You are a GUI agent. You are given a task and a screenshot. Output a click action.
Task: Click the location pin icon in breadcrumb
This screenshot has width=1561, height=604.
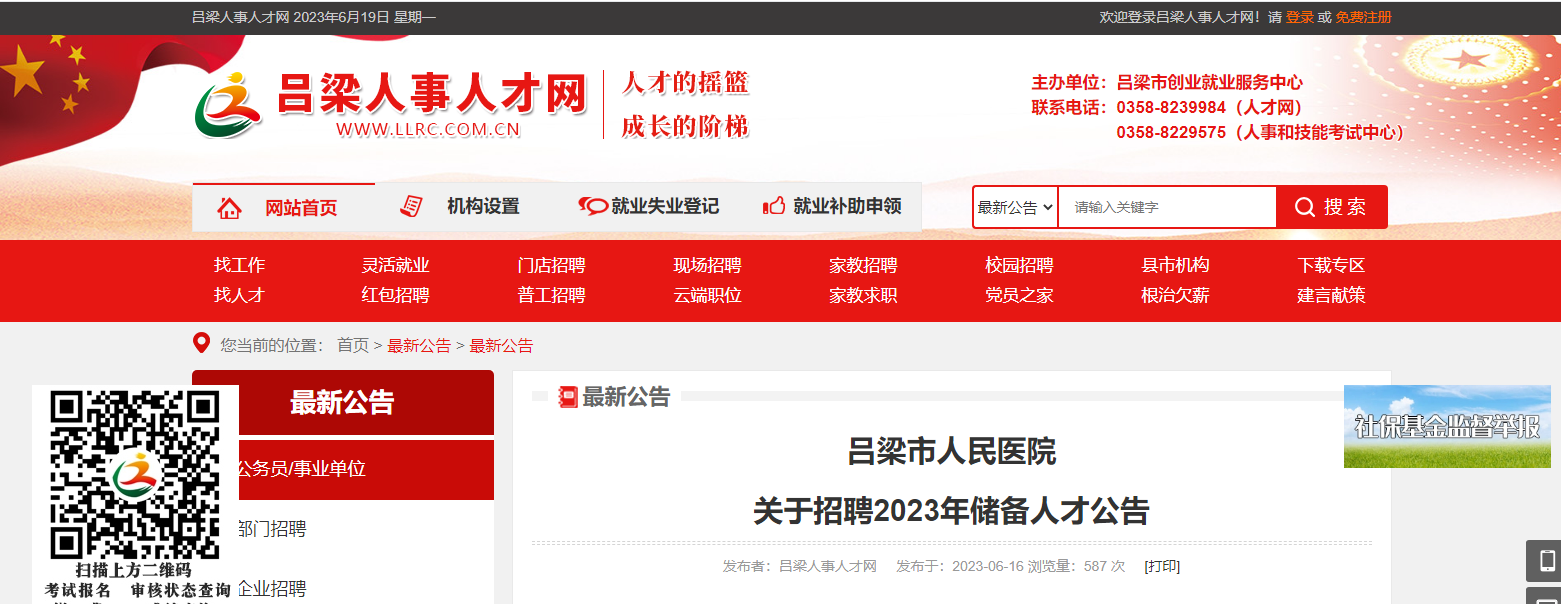201,344
